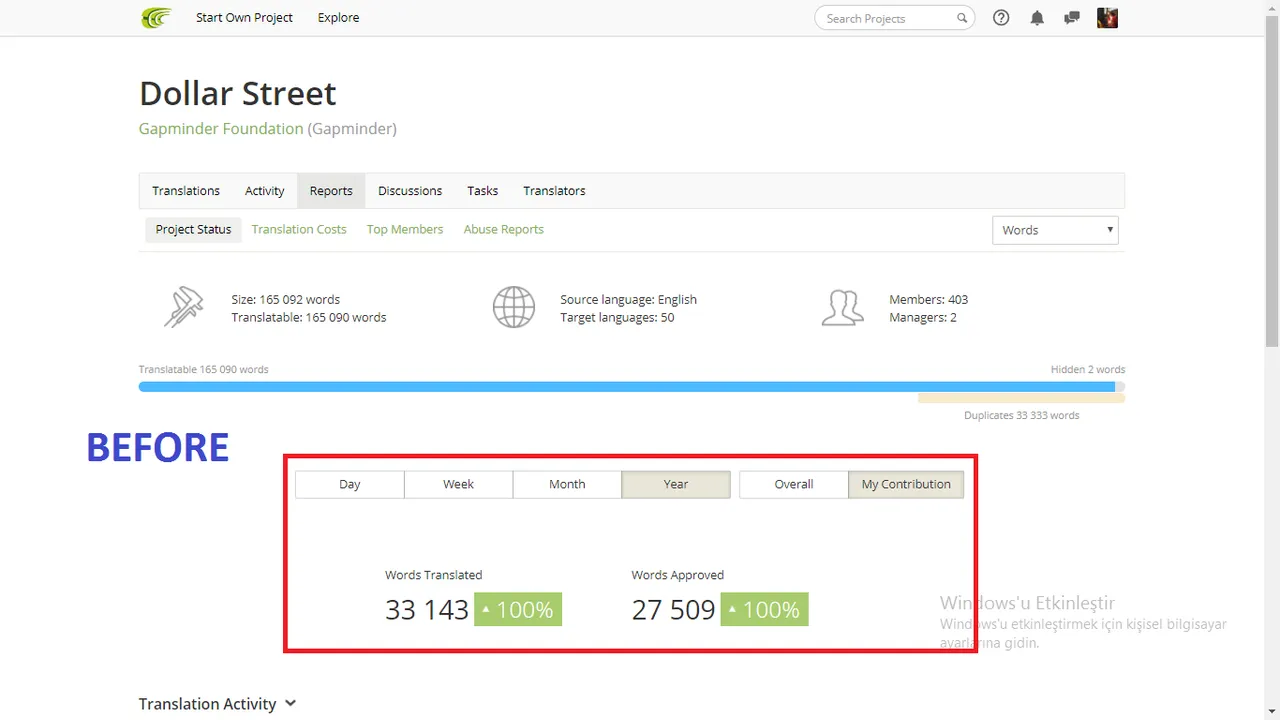
Task: Open the Words unit dropdown
Action: (1055, 230)
